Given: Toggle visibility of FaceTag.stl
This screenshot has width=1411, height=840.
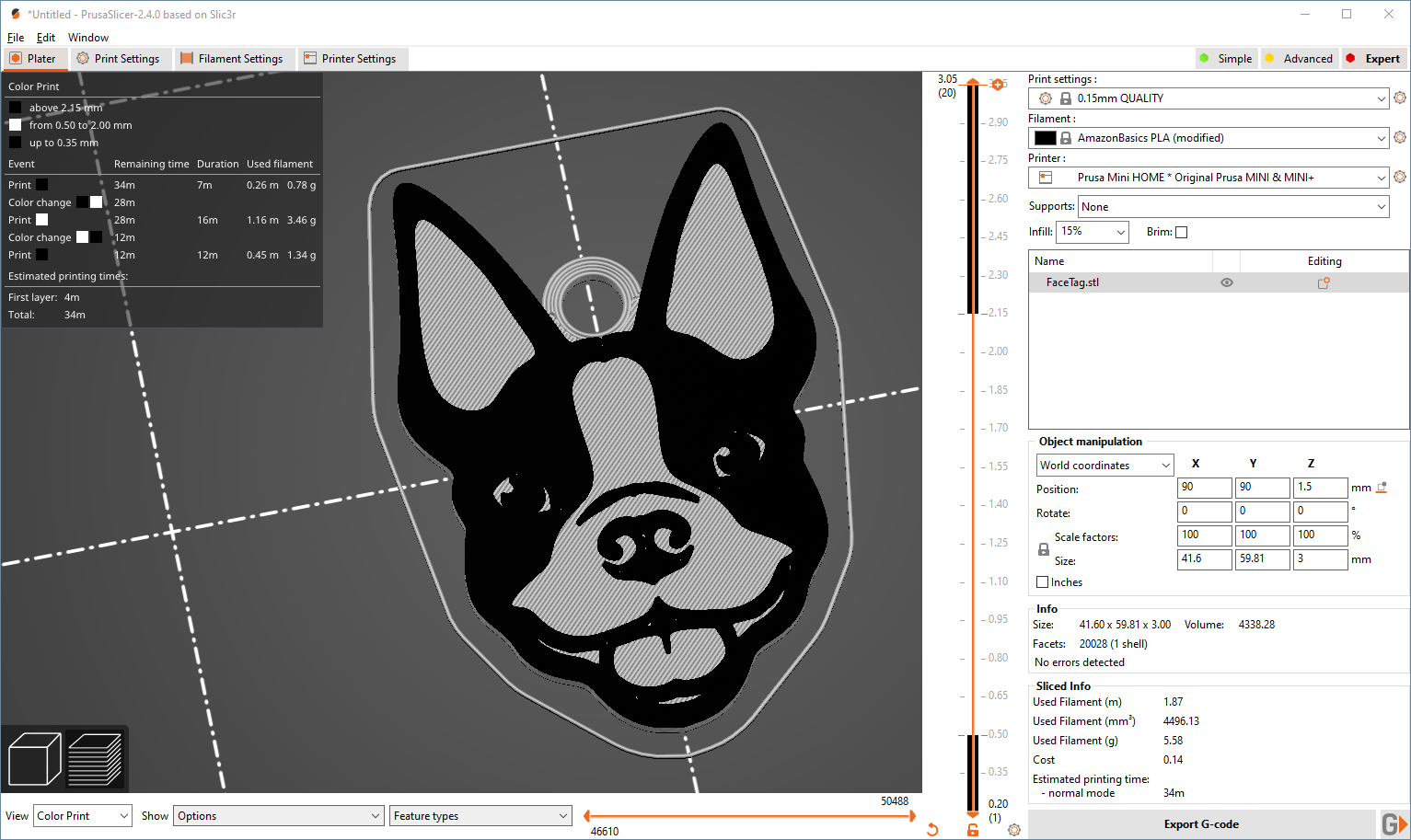Looking at the screenshot, I should tap(1227, 282).
